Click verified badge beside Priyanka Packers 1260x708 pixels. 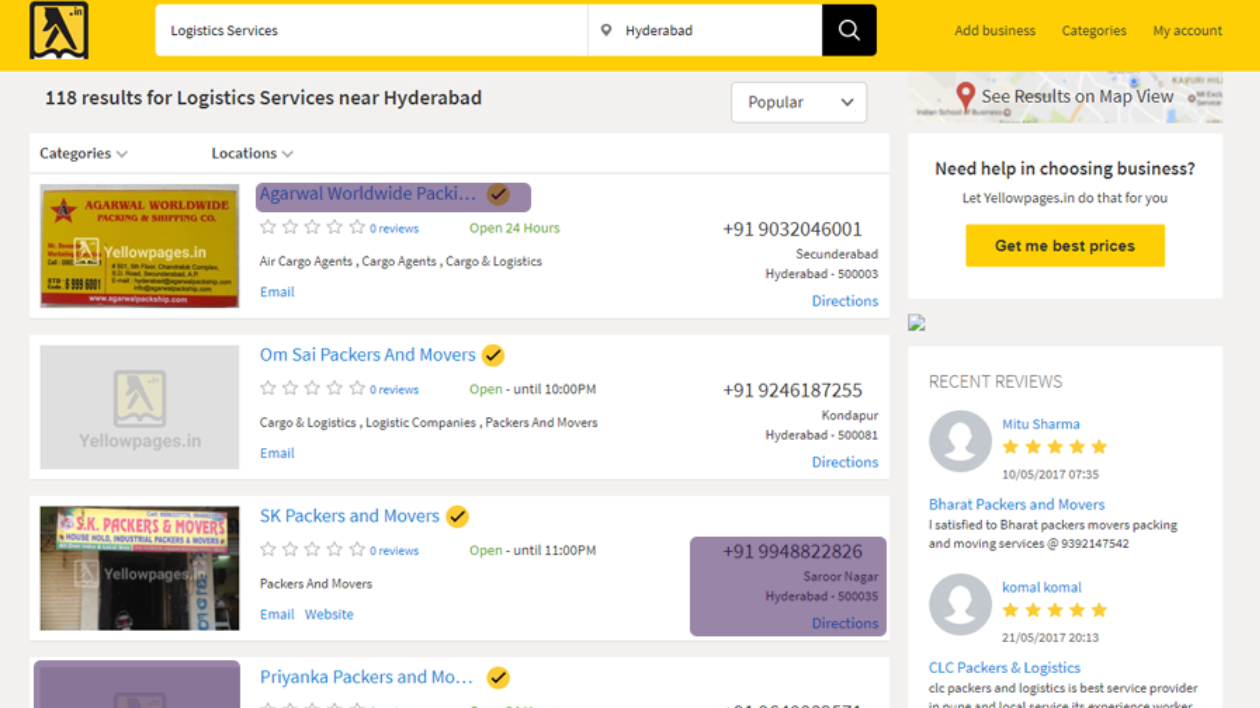[498, 678]
